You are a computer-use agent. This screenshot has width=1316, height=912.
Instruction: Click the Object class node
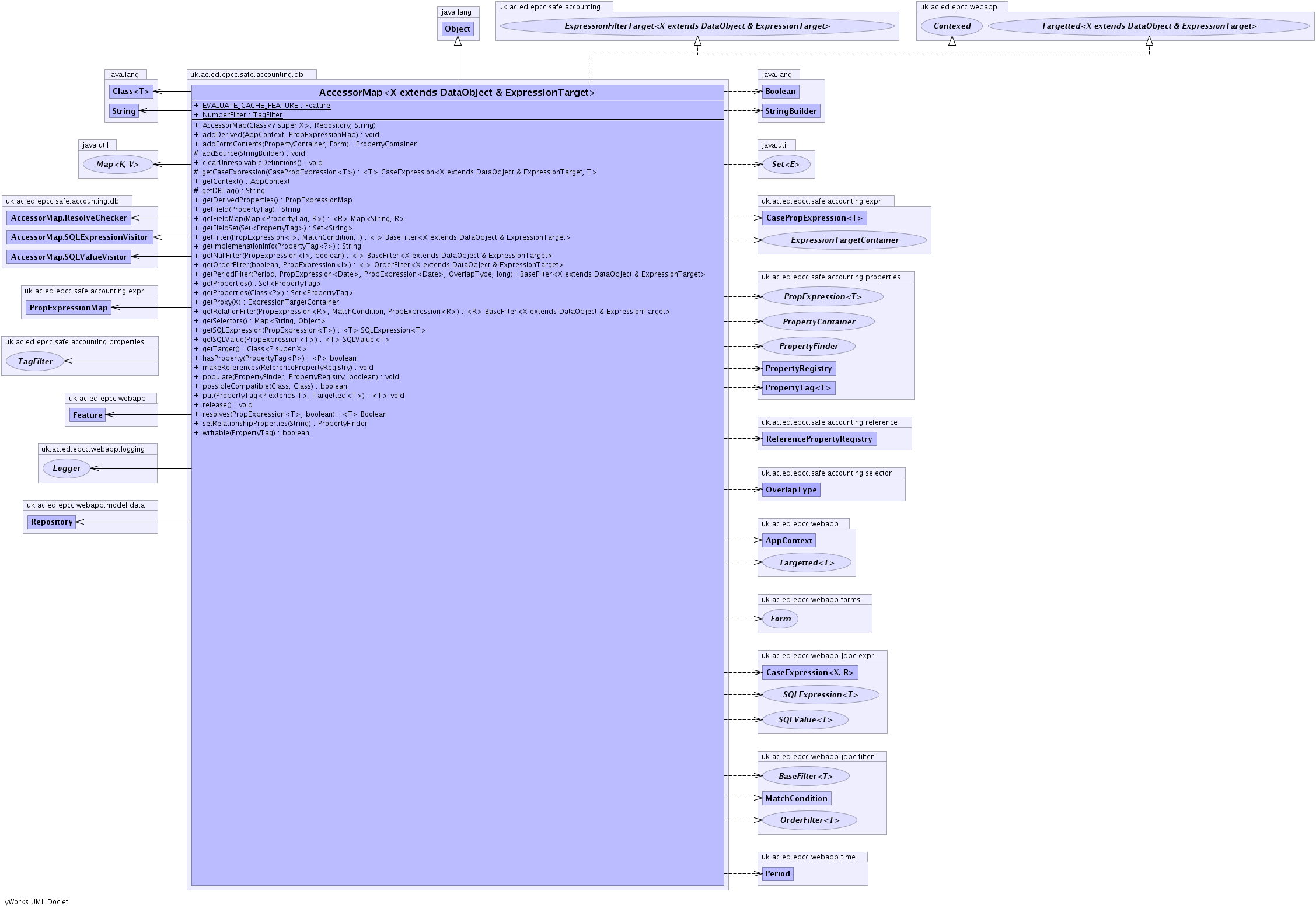coord(458,29)
